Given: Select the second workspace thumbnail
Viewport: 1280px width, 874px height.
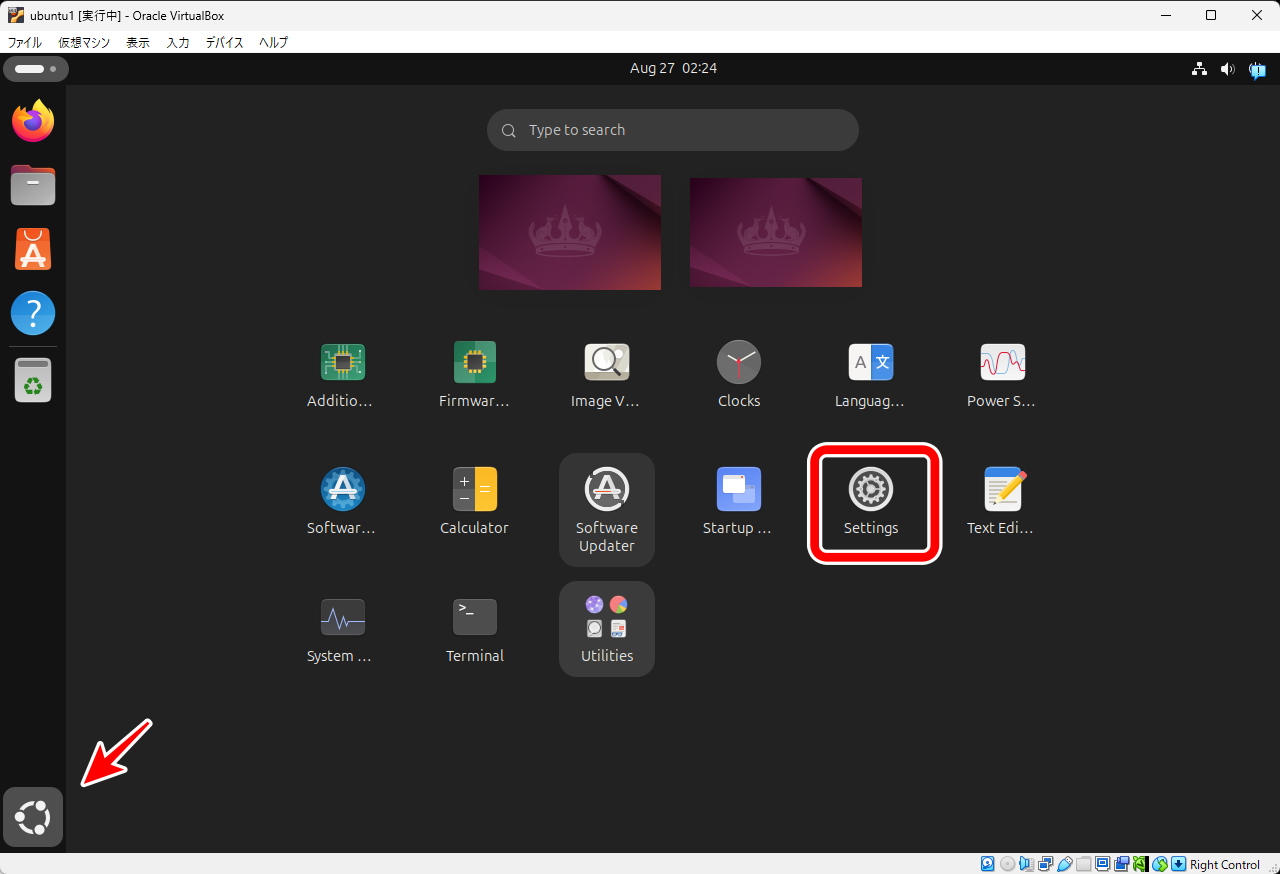Looking at the screenshot, I should click(x=776, y=232).
